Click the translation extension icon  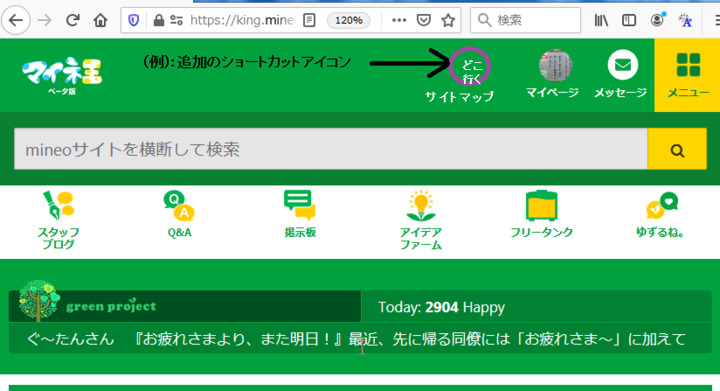(x=685, y=20)
